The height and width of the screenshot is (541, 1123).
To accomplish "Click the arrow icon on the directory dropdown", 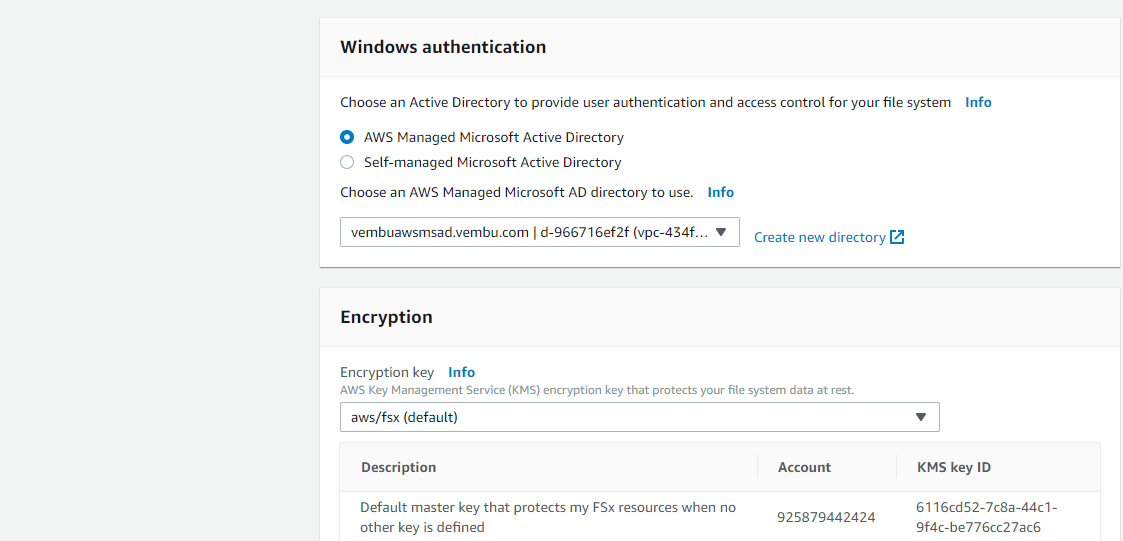I will click(x=720, y=232).
